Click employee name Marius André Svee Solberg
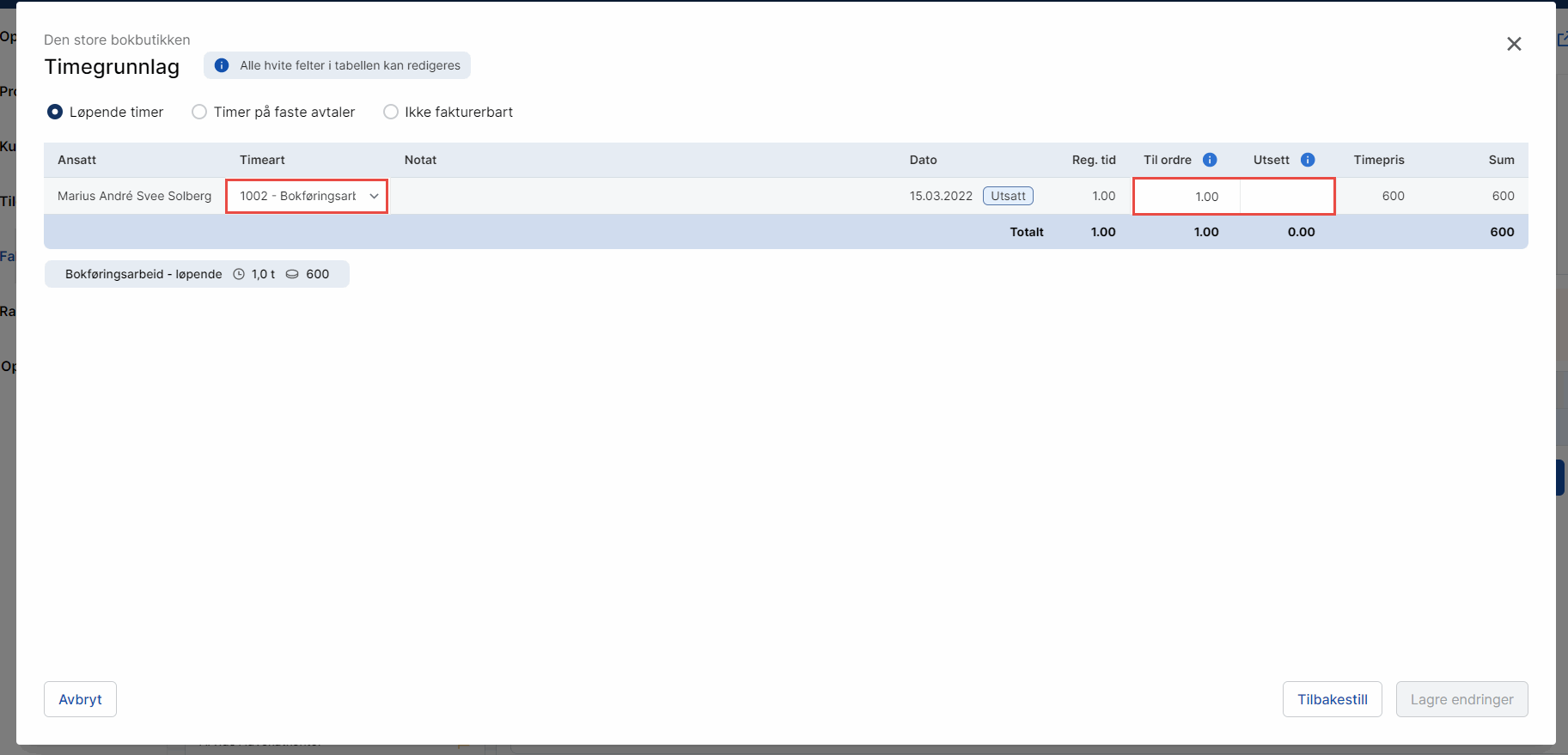This screenshot has height=755, width=1568. [134, 196]
